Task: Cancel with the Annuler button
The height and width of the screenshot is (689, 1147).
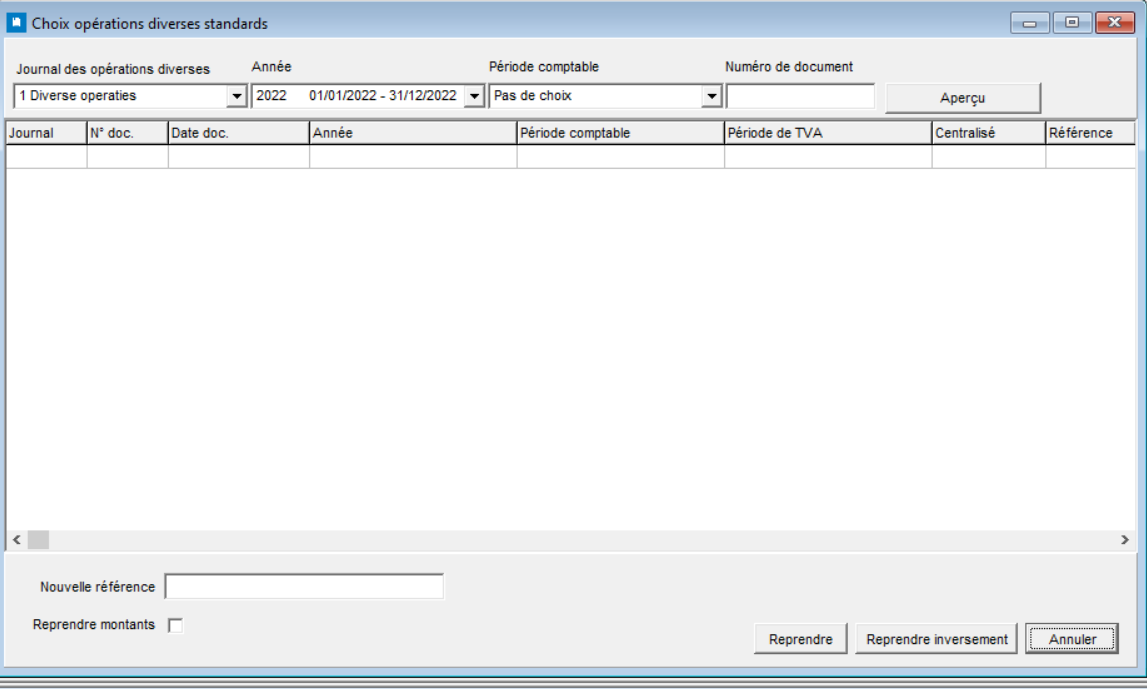Action: pos(1072,639)
